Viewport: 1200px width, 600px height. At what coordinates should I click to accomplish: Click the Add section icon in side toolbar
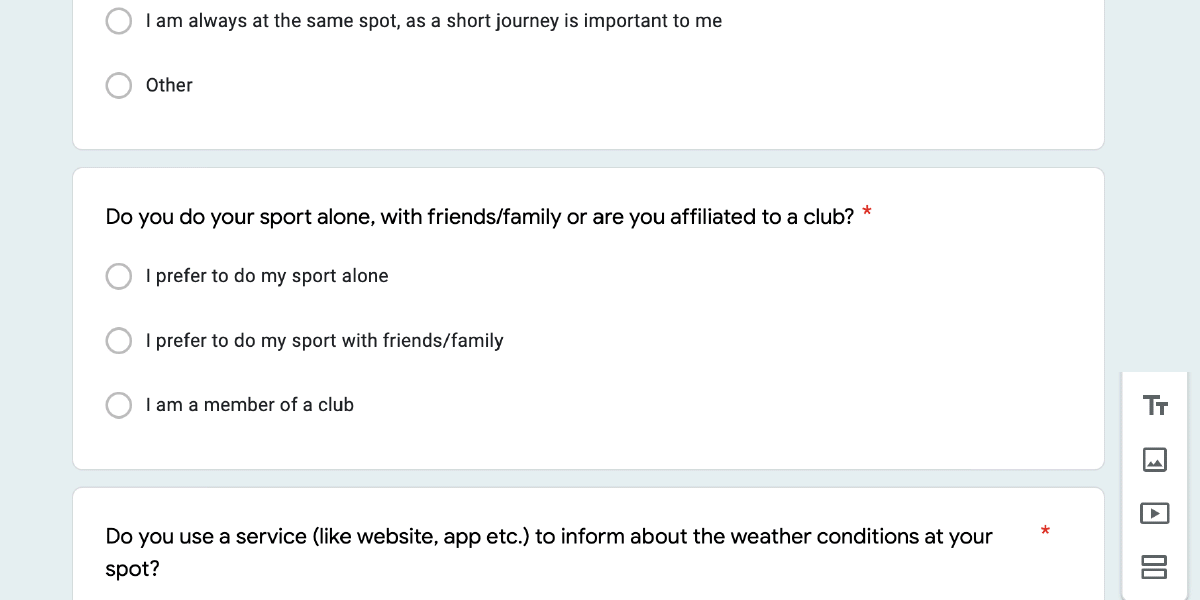click(x=1155, y=567)
